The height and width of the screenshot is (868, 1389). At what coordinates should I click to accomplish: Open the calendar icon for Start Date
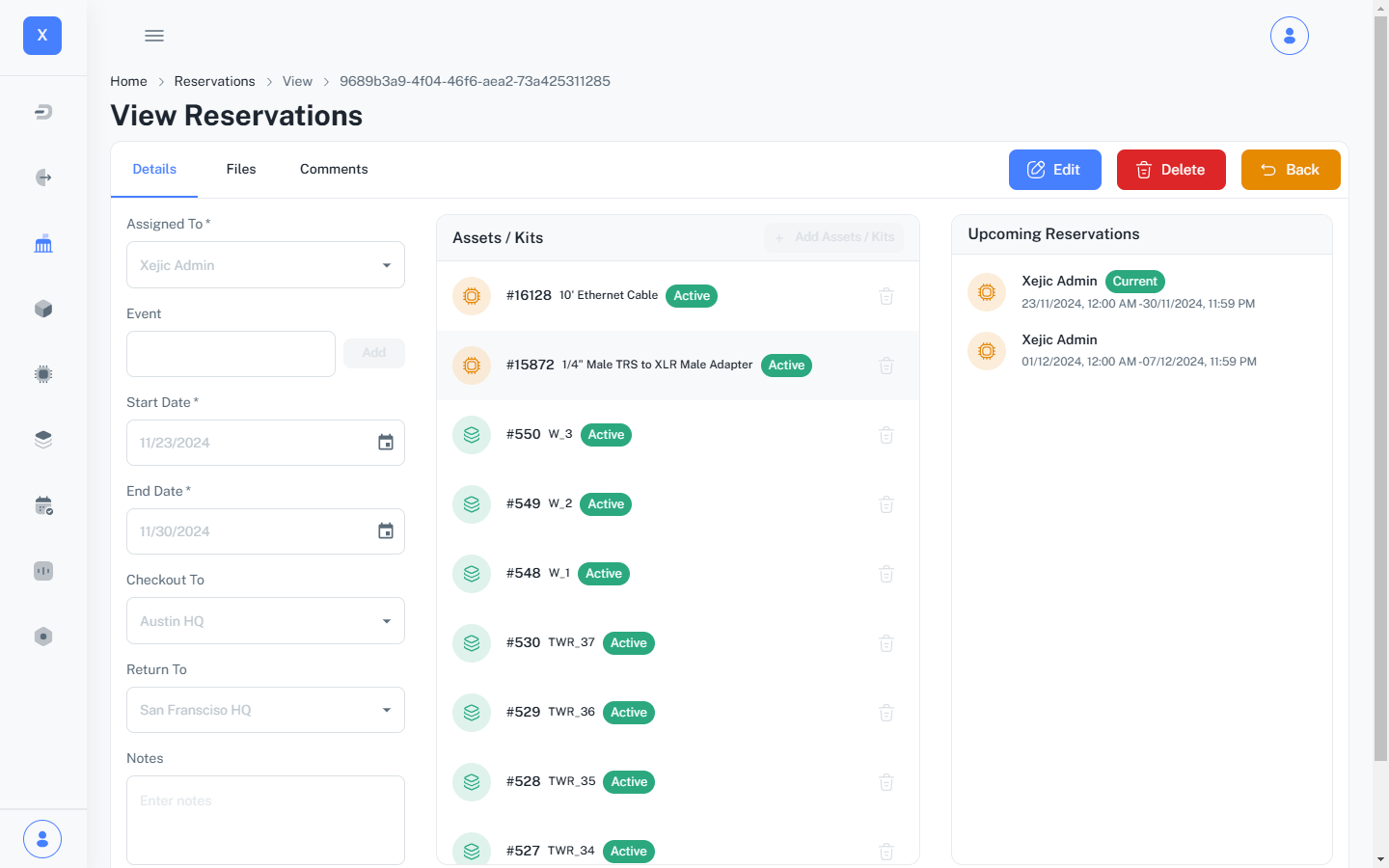pyautogui.click(x=386, y=443)
